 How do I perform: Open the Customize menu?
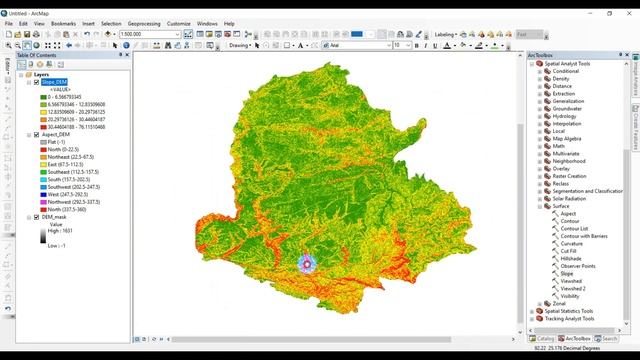[179, 24]
